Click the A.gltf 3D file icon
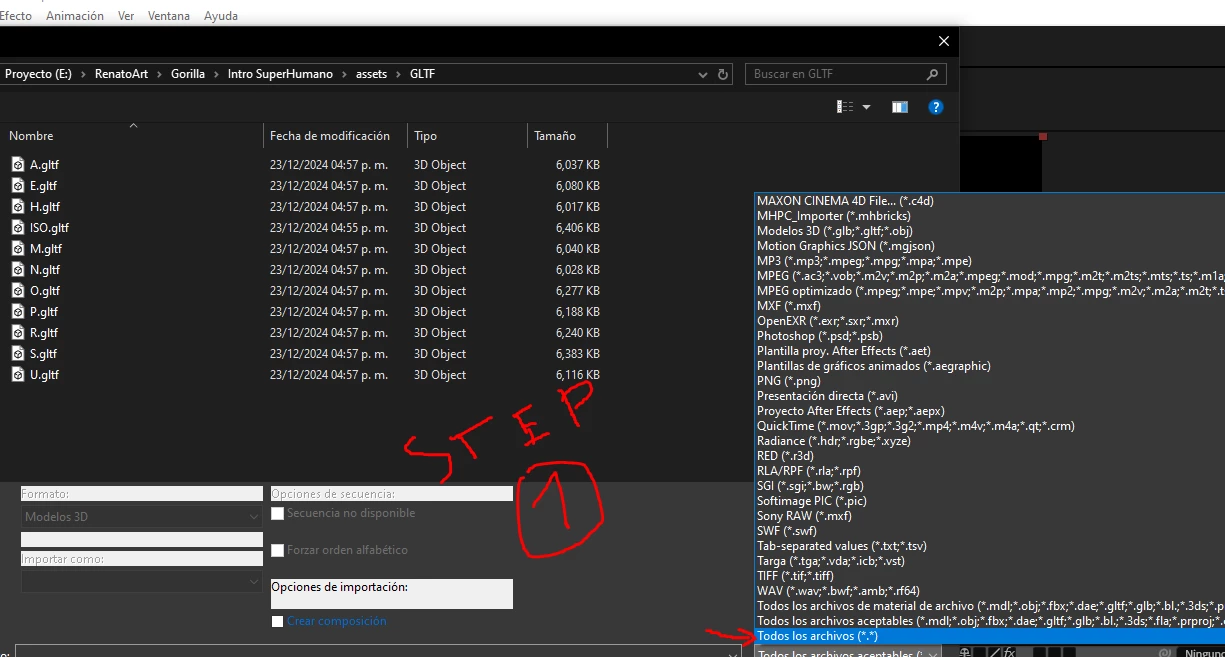The width and height of the screenshot is (1225, 657). [x=18, y=165]
